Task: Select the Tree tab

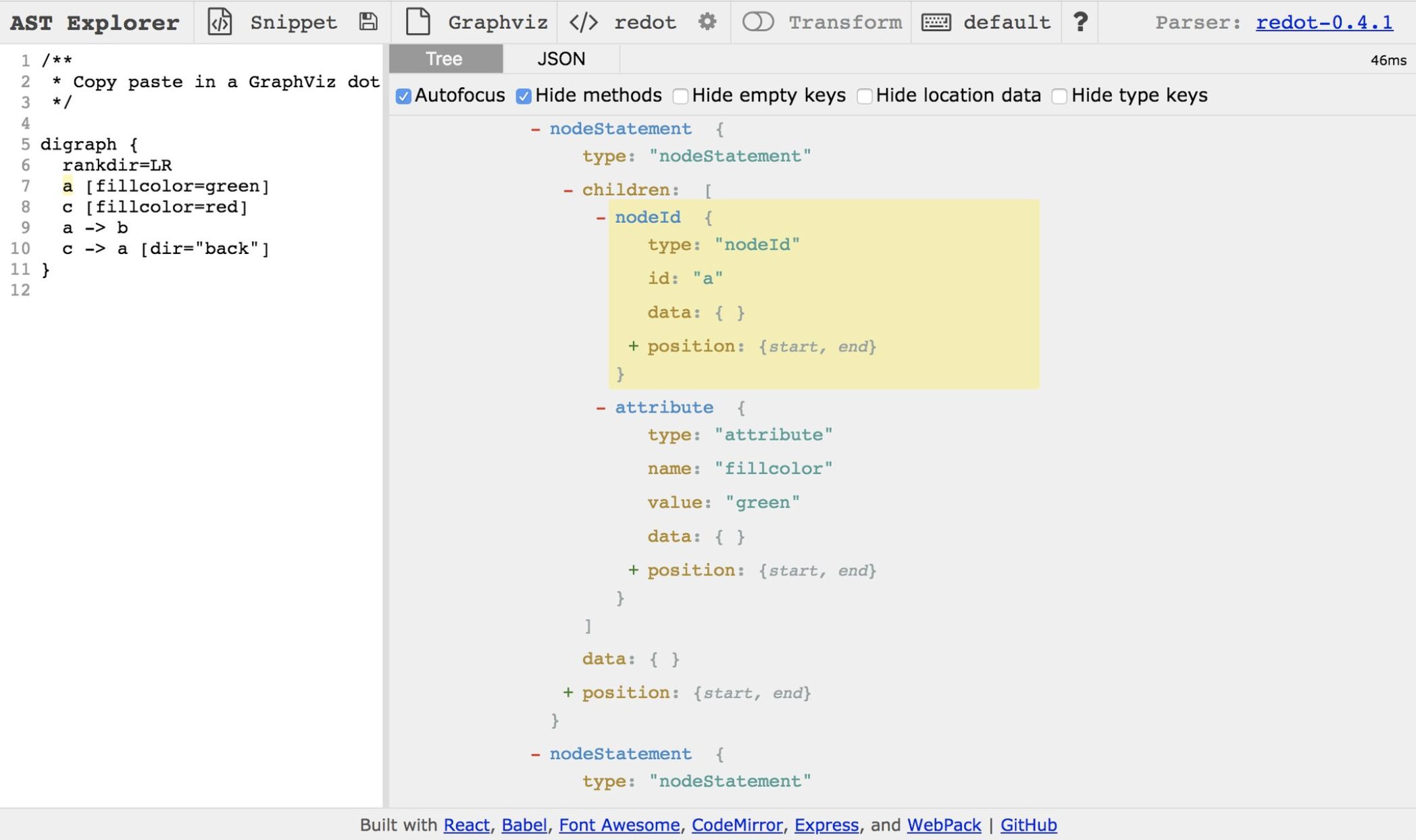Action: click(x=445, y=59)
